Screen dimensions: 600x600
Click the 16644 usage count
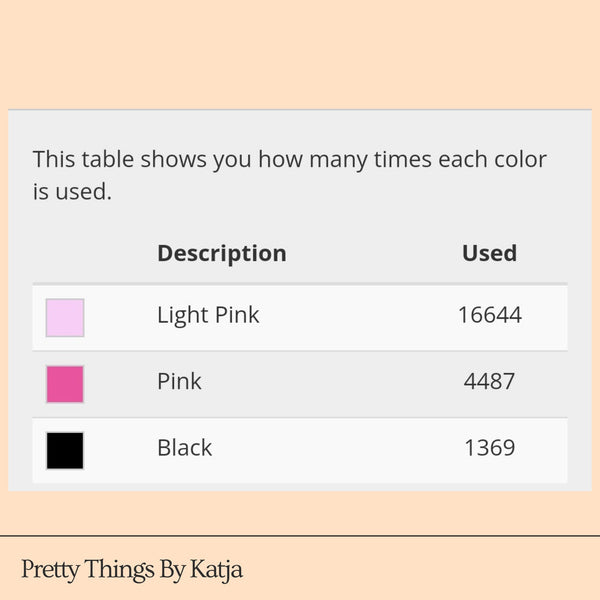coord(489,315)
